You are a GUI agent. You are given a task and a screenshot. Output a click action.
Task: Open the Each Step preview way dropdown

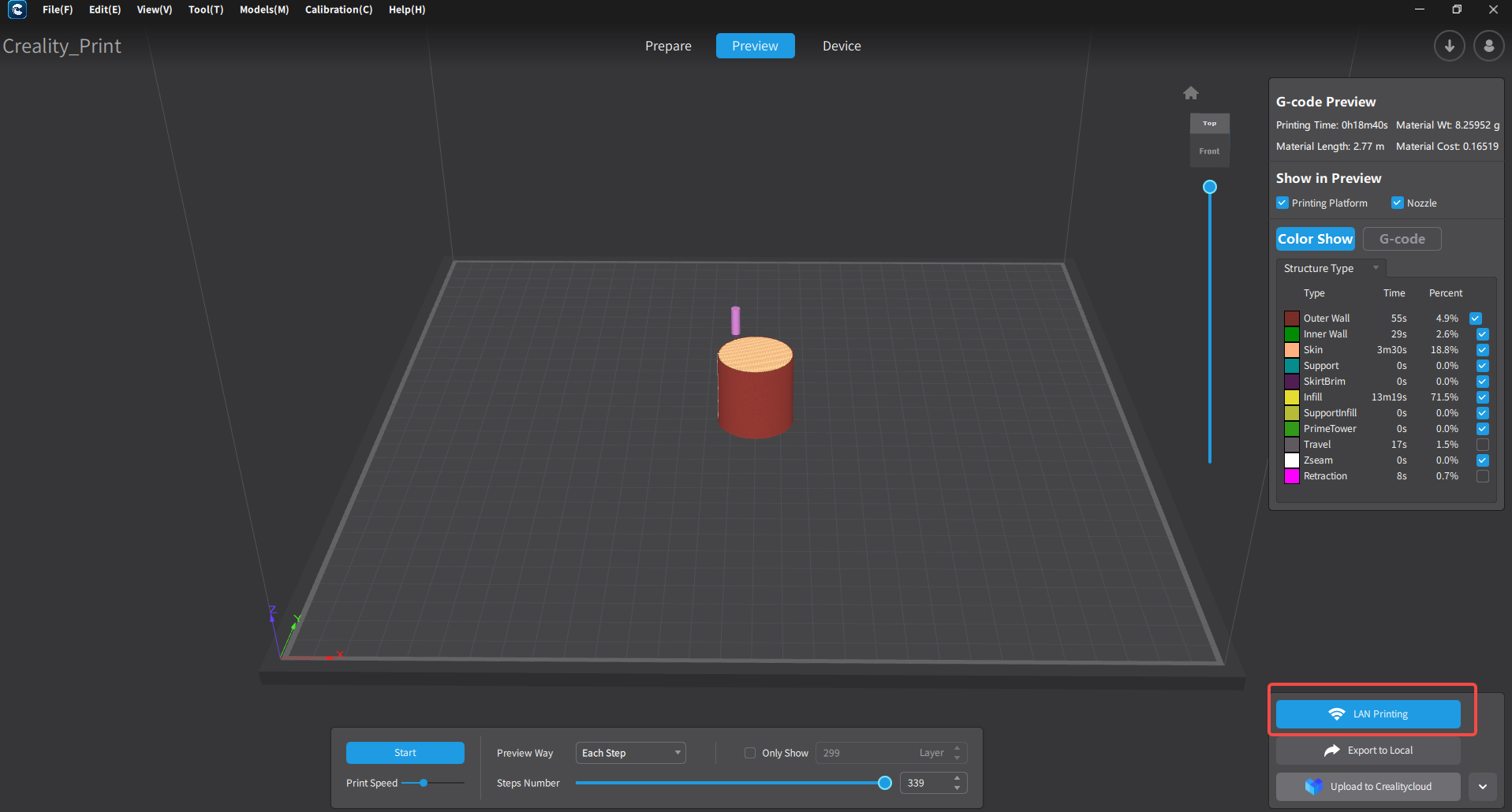tap(631, 753)
